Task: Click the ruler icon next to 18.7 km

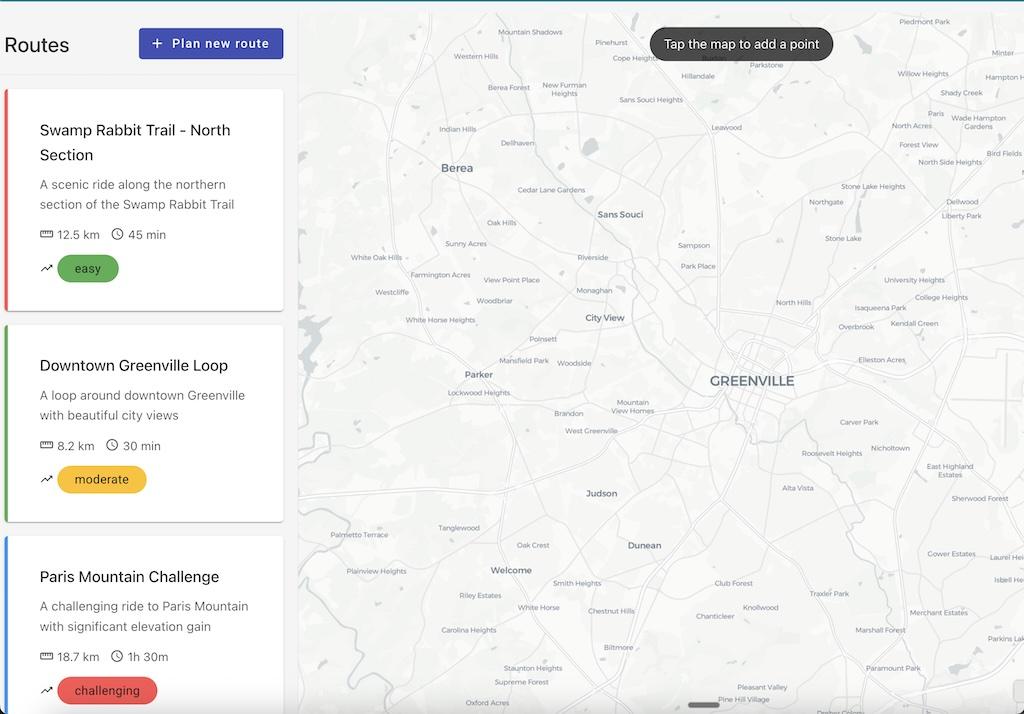Action: click(46, 656)
